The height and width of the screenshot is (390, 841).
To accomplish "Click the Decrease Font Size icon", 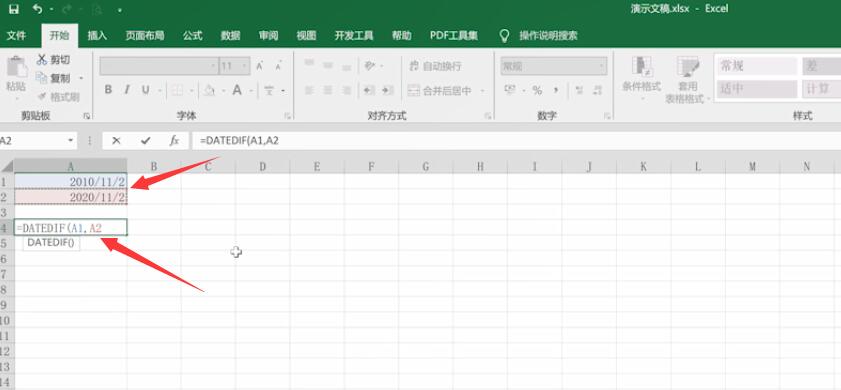I will 278,66.
